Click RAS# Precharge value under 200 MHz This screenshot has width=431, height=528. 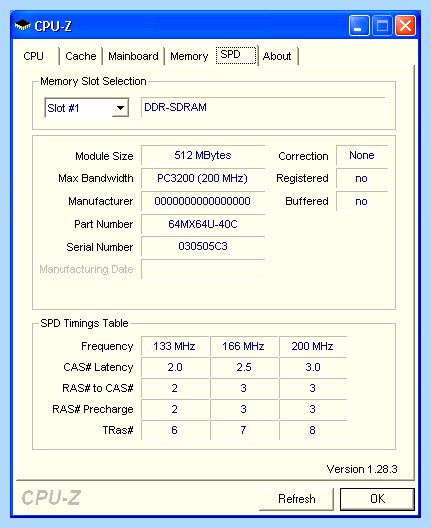pos(313,409)
